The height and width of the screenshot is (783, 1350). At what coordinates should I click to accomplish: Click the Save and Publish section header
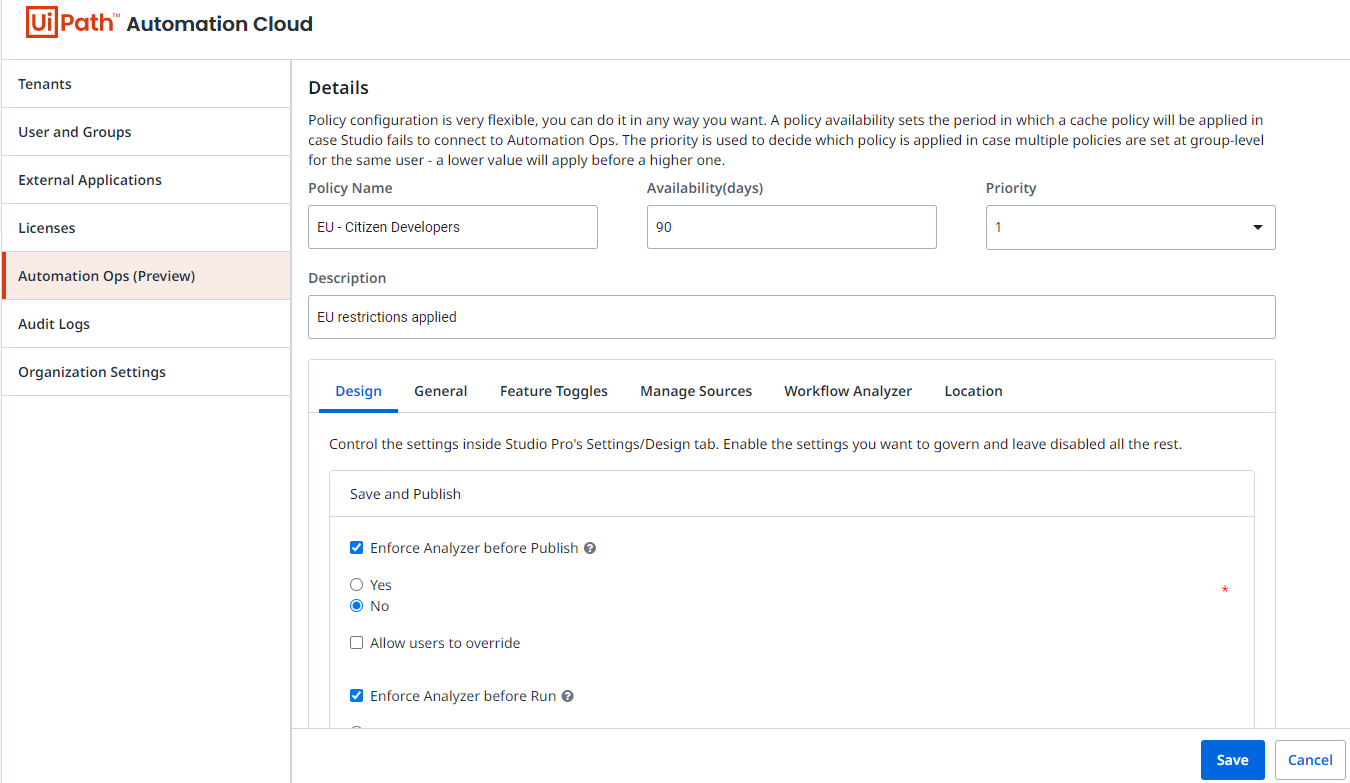791,494
